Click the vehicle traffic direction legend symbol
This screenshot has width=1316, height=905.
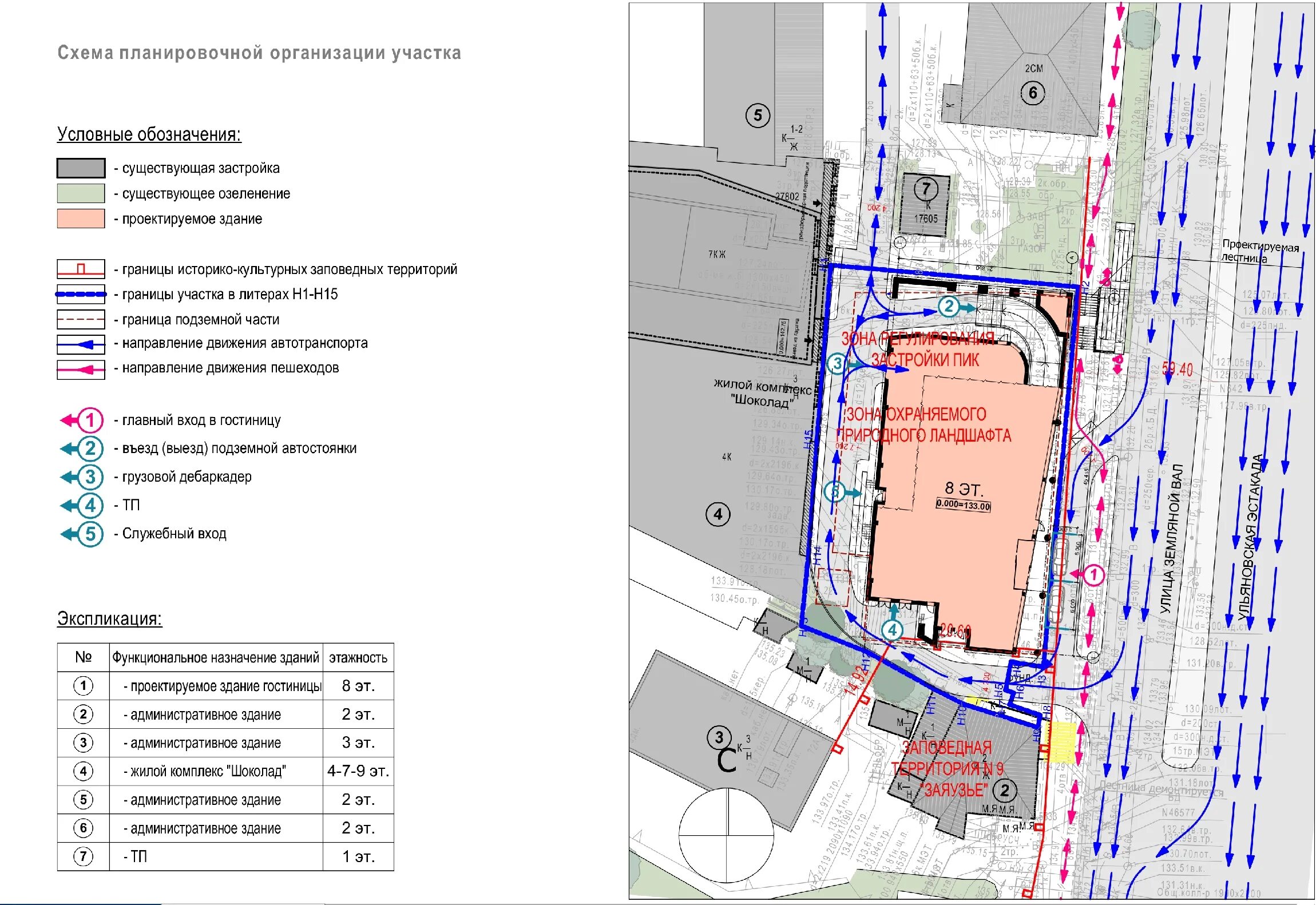81,344
